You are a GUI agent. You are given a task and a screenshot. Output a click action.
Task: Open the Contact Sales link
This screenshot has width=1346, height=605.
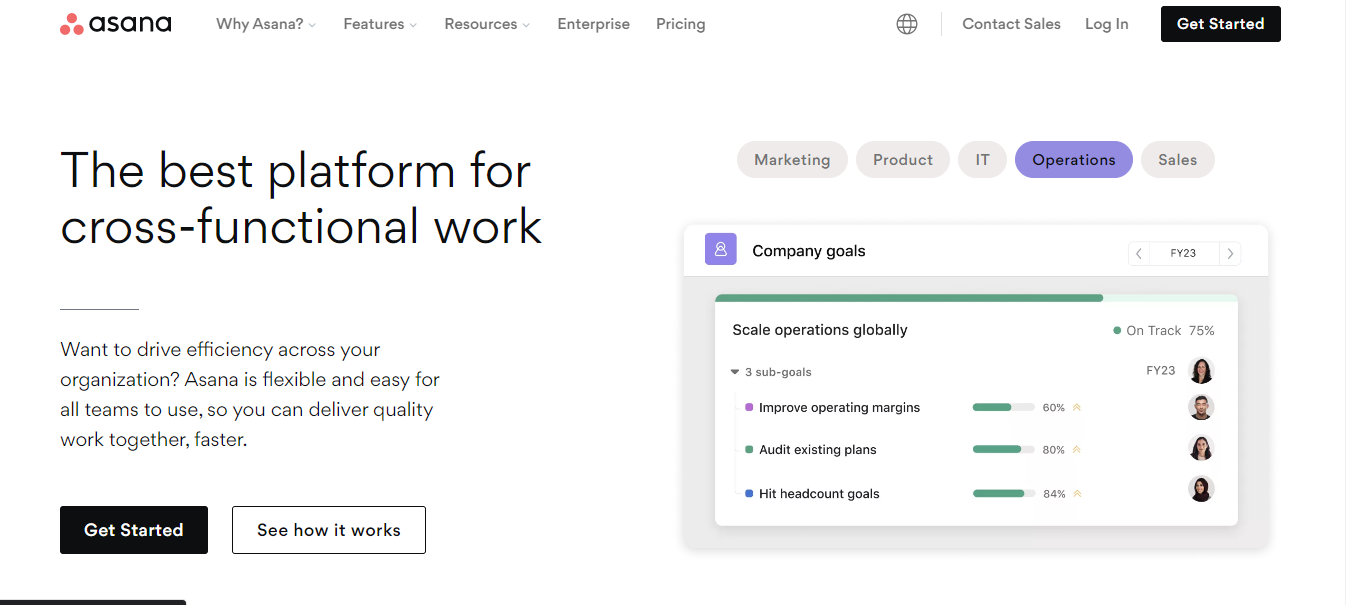[x=1011, y=23]
